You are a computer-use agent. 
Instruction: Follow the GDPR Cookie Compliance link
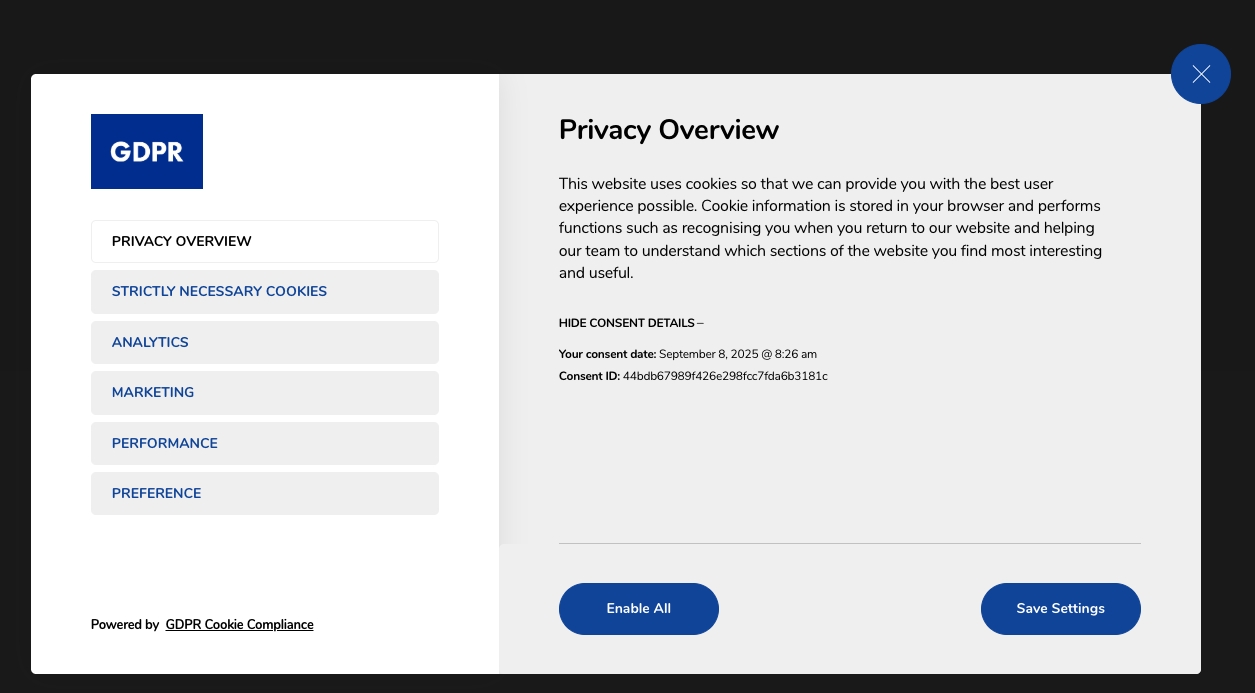coord(239,625)
